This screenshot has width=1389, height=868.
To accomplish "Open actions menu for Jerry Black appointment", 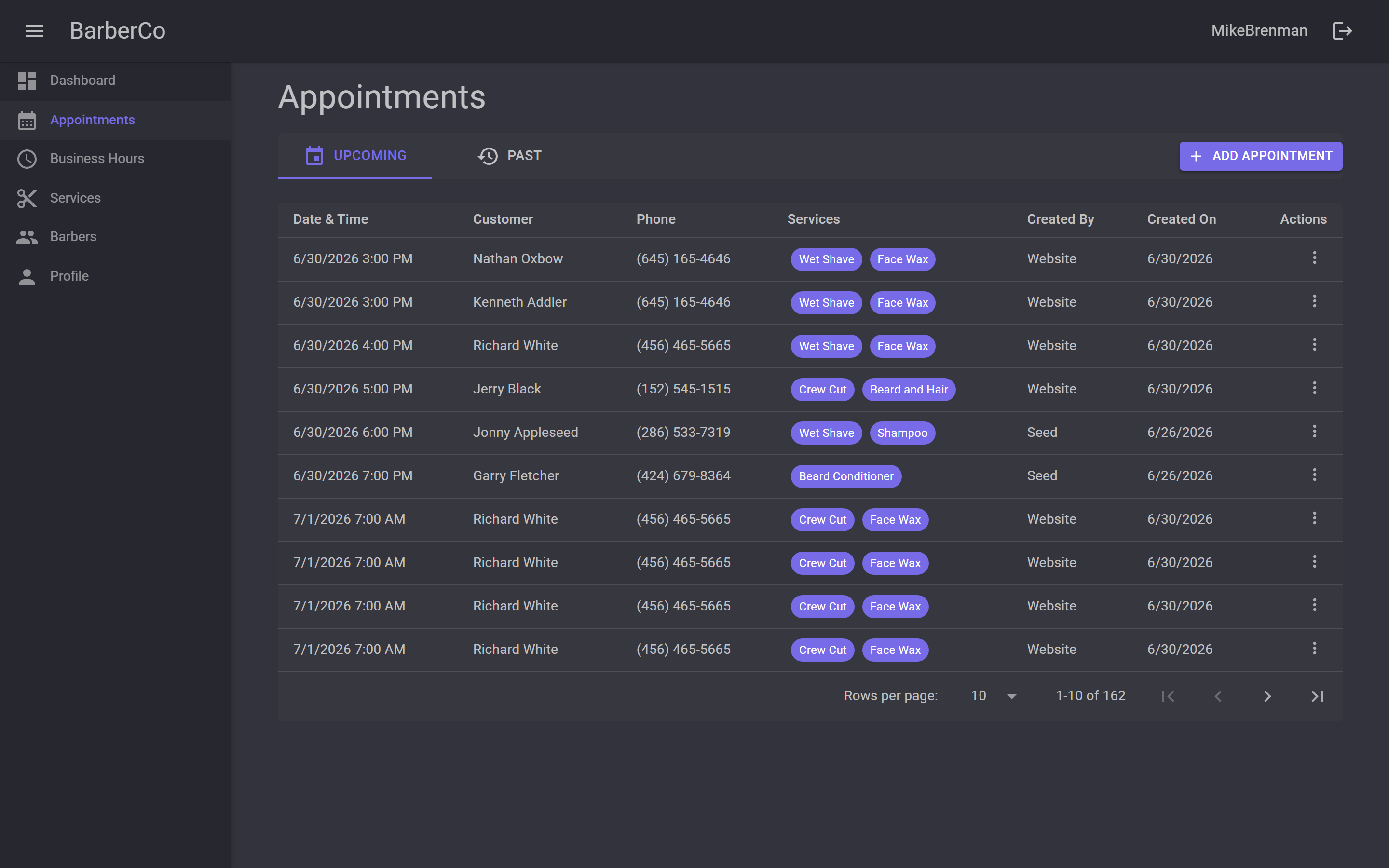I will tap(1314, 388).
